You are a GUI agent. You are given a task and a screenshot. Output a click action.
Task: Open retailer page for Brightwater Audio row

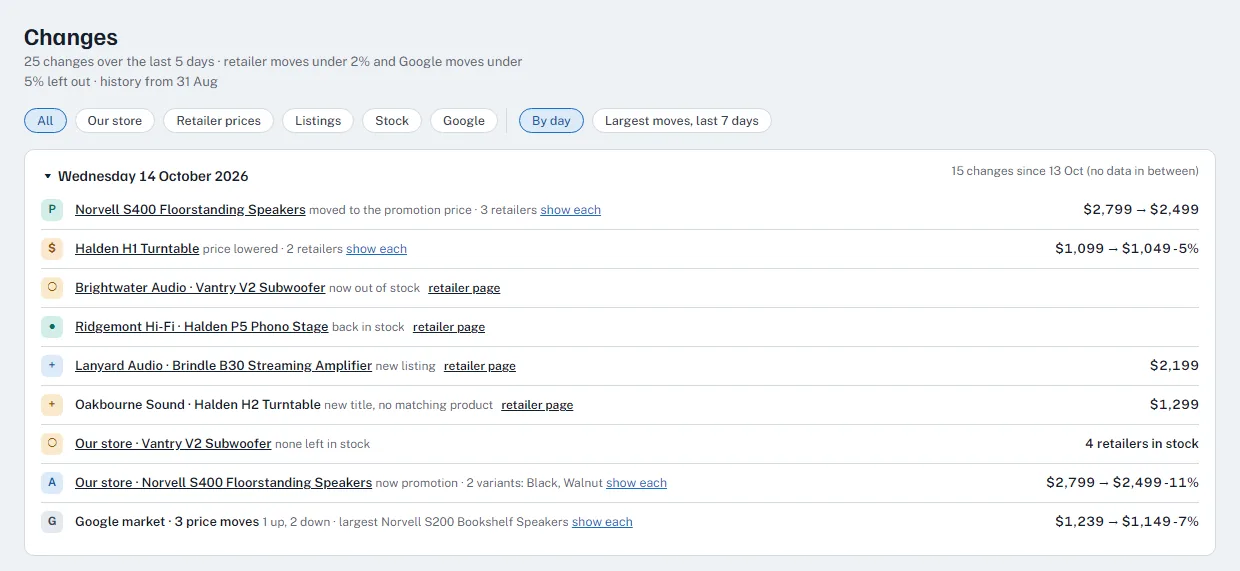[x=464, y=288]
